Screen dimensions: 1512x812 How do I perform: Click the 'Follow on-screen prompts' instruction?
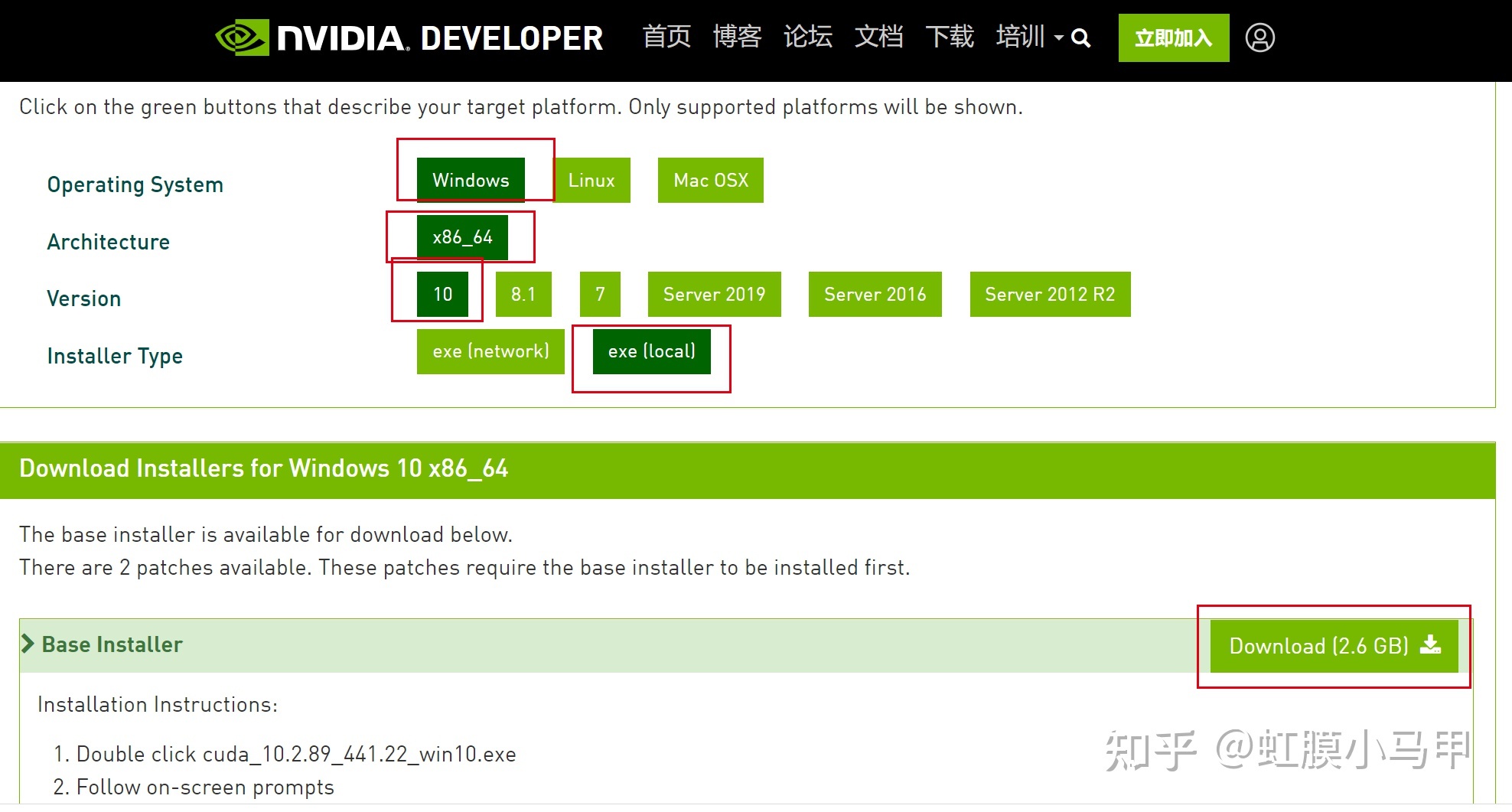point(205,787)
